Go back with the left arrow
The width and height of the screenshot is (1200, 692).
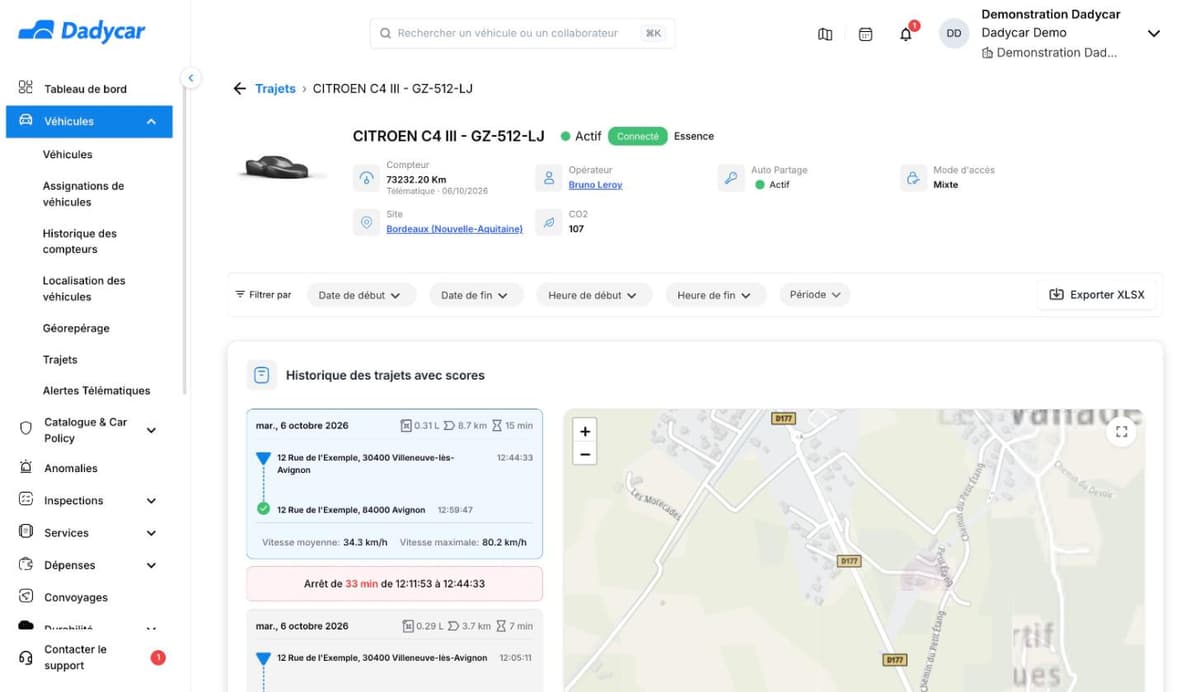tap(239, 89)
